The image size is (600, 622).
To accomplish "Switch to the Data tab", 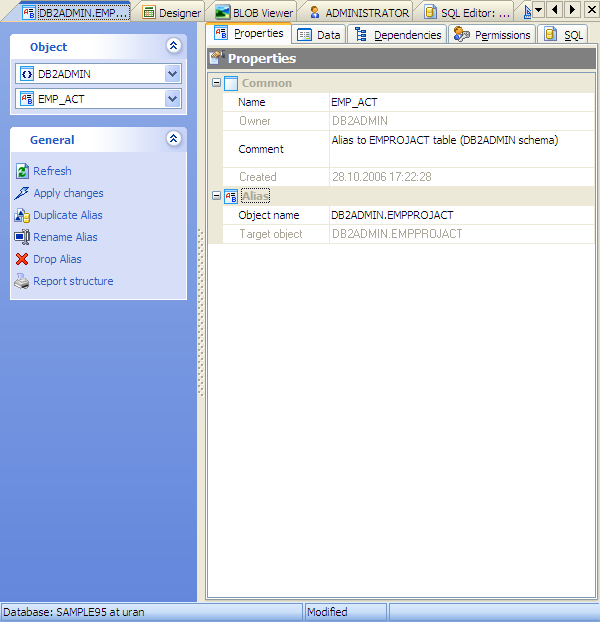I will coord(319,35).
